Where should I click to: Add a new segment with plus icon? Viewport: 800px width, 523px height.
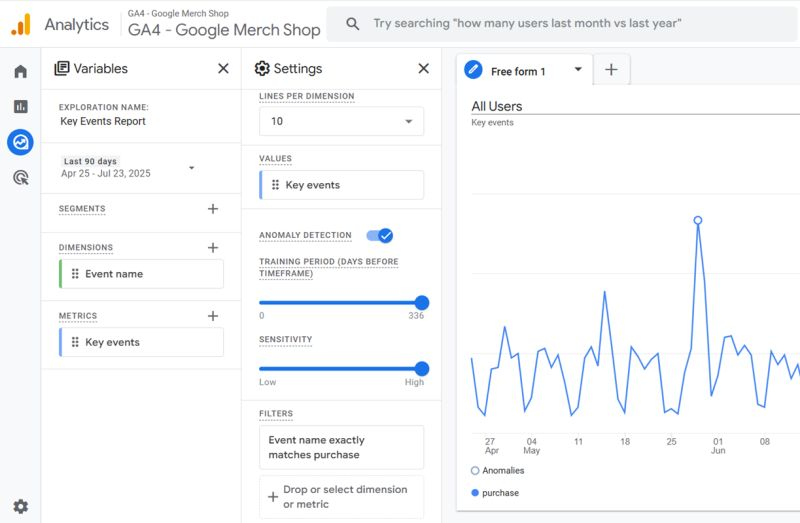212,209
